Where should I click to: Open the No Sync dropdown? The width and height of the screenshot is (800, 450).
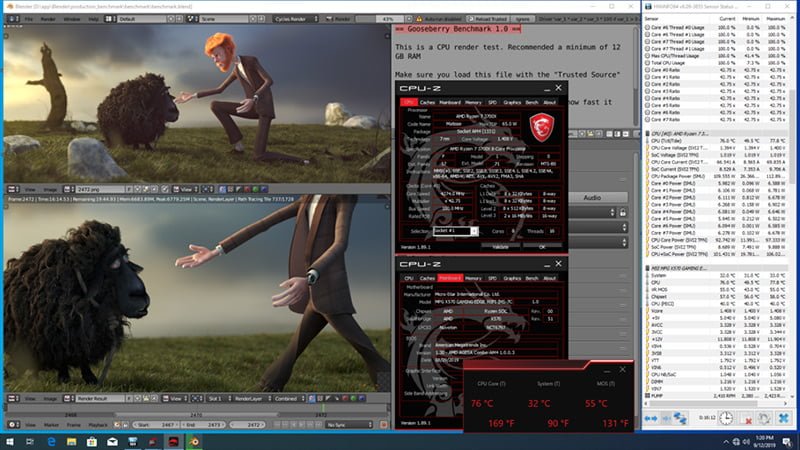tap(349, 424)
